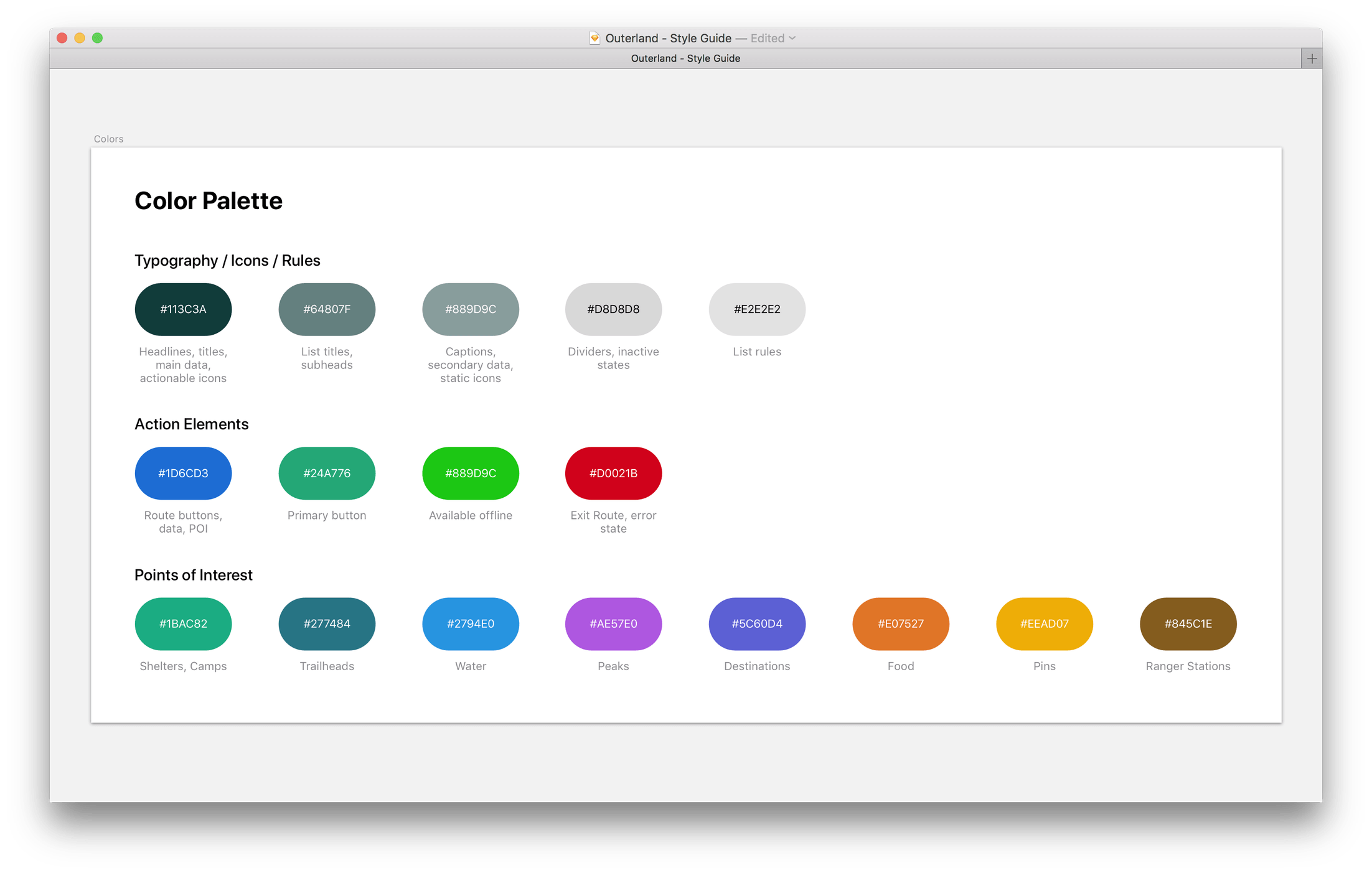The width and height of the screenshot is (1372, 873).
Task: Click the window title 'Outerland - Style Guide'
Action: [668, 38]
